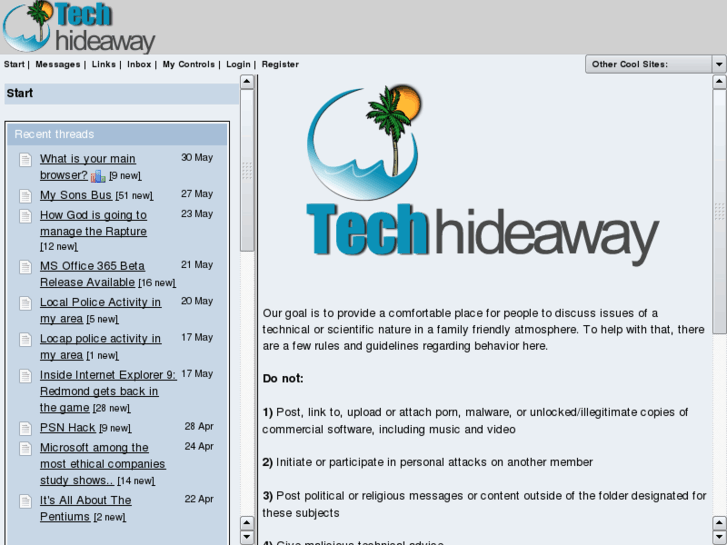Click document icon beside 'Inside Internet Explorer 9'
Viewport: 727px width, 545px height.
26,376
